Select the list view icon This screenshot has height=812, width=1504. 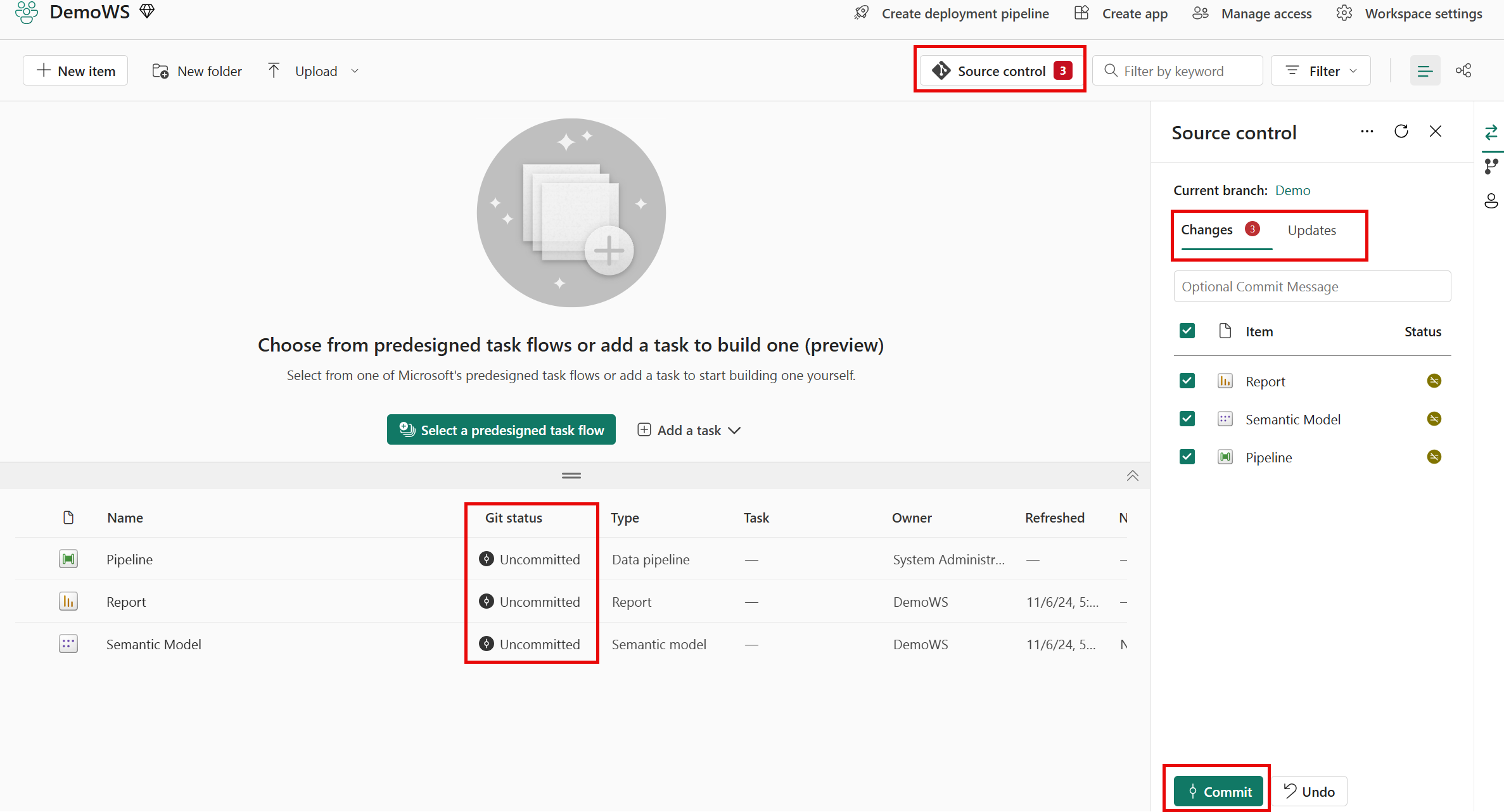(1425, 70)
